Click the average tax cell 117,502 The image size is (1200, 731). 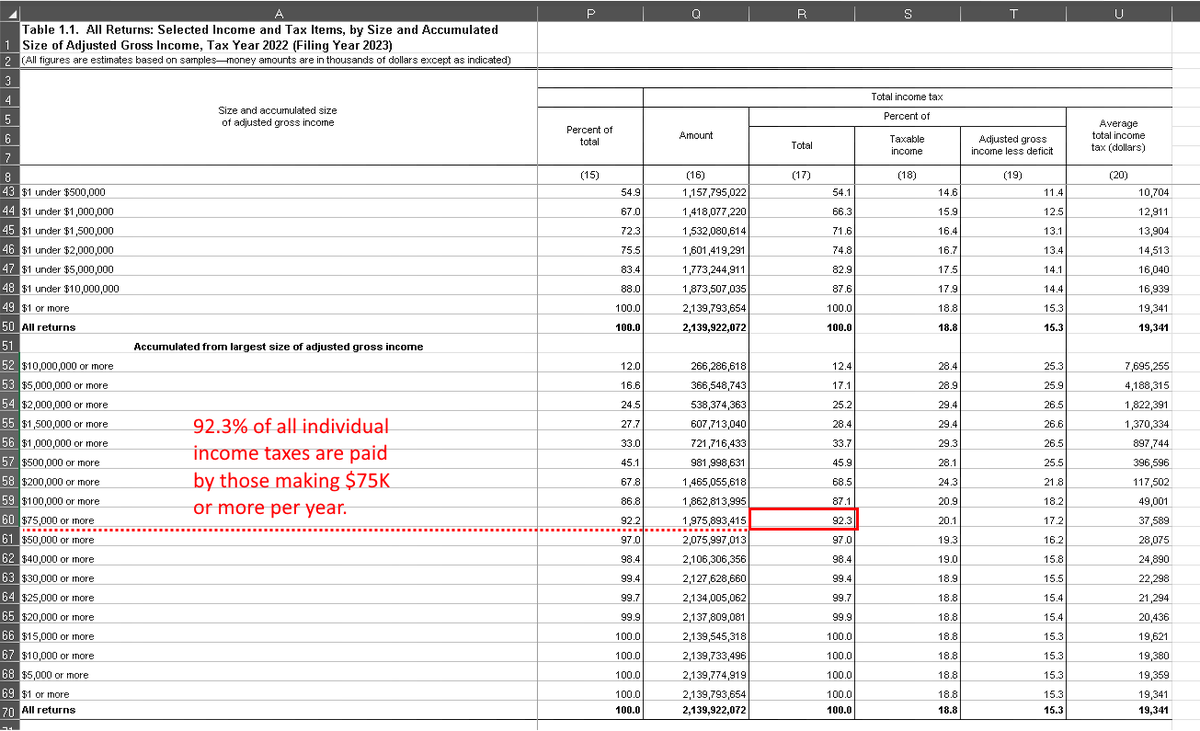[x=1120, y=481]
